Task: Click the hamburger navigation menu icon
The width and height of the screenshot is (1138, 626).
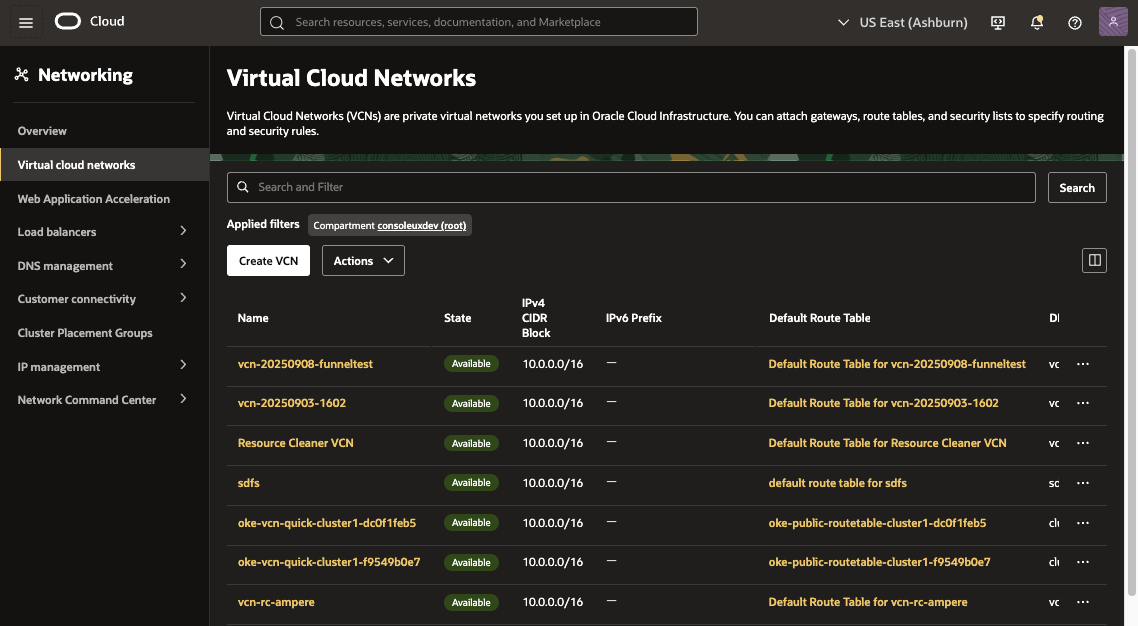Action: pyautogui.click(x=25, y=21)
